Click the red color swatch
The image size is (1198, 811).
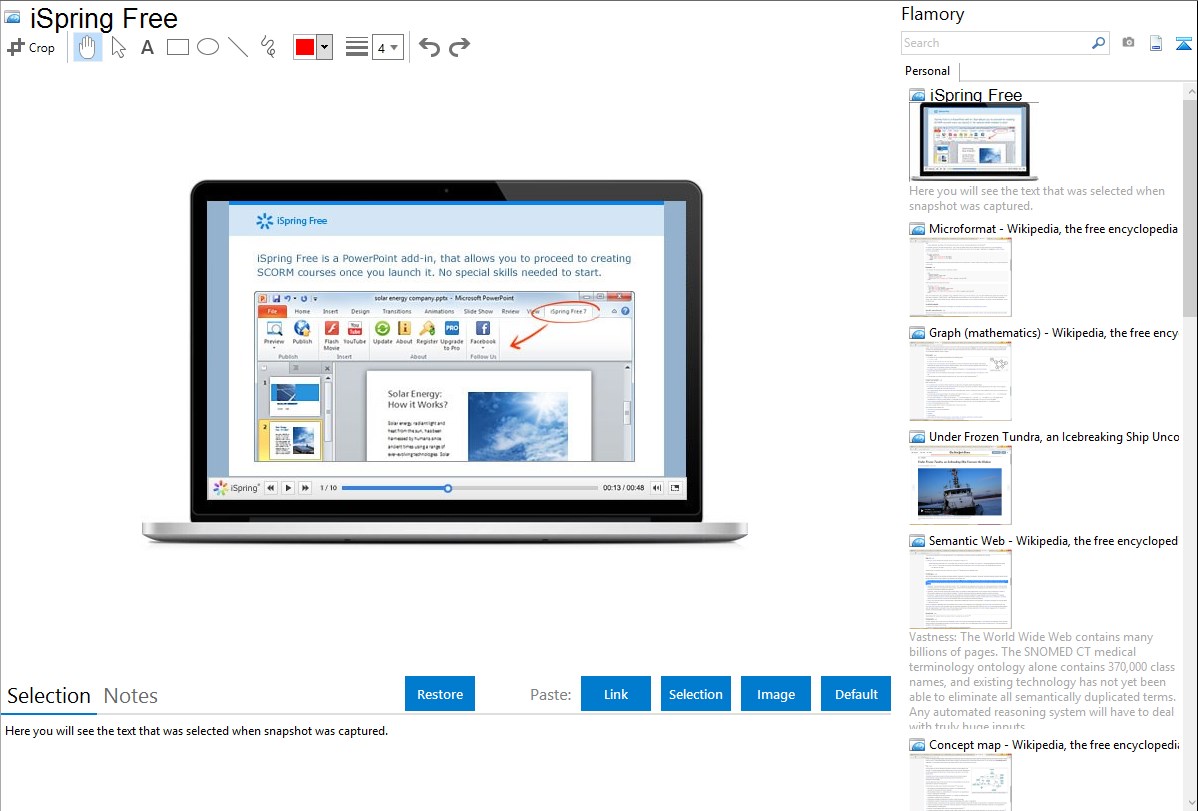[x=305, y=47]
